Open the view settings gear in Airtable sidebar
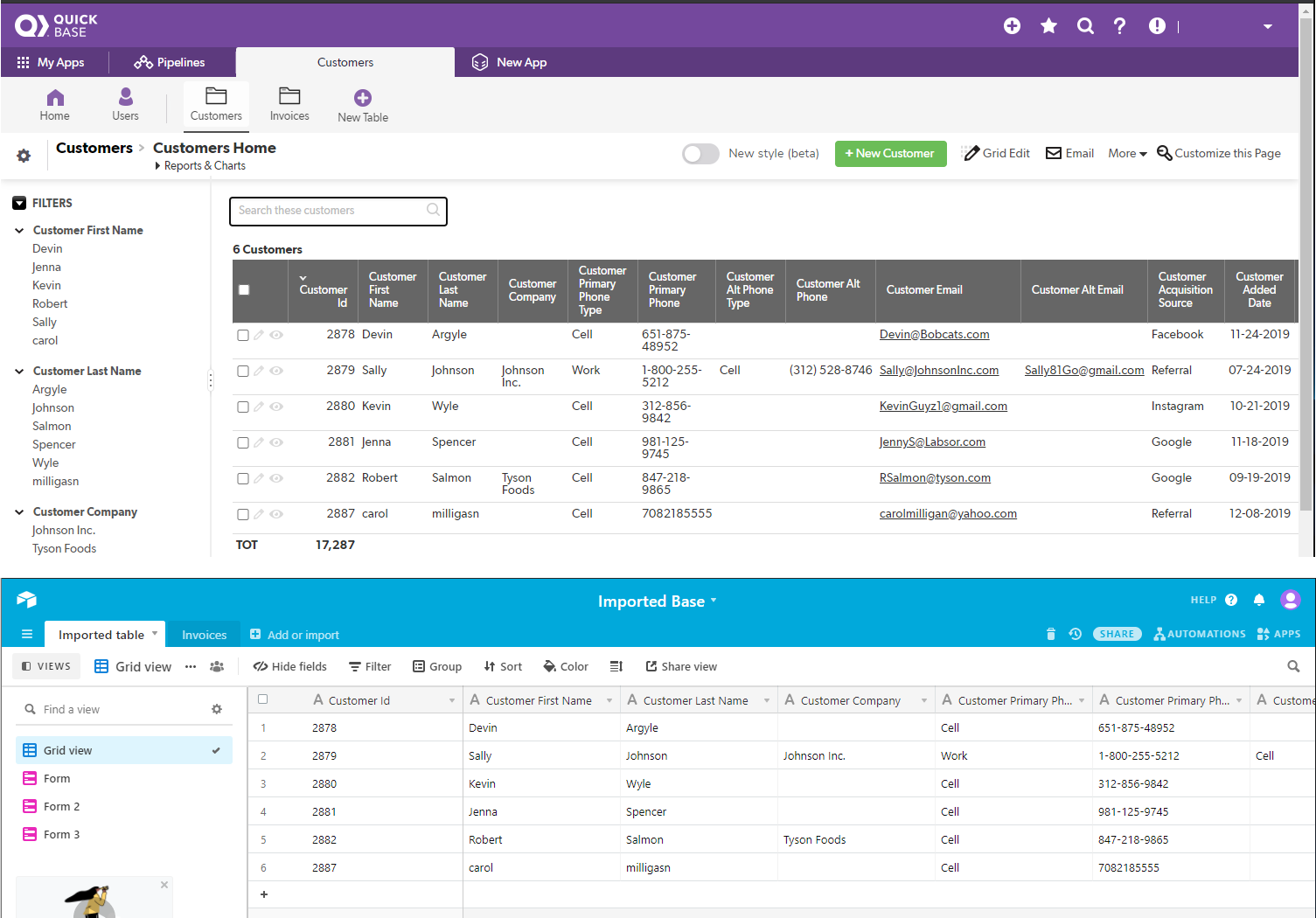 217,709
